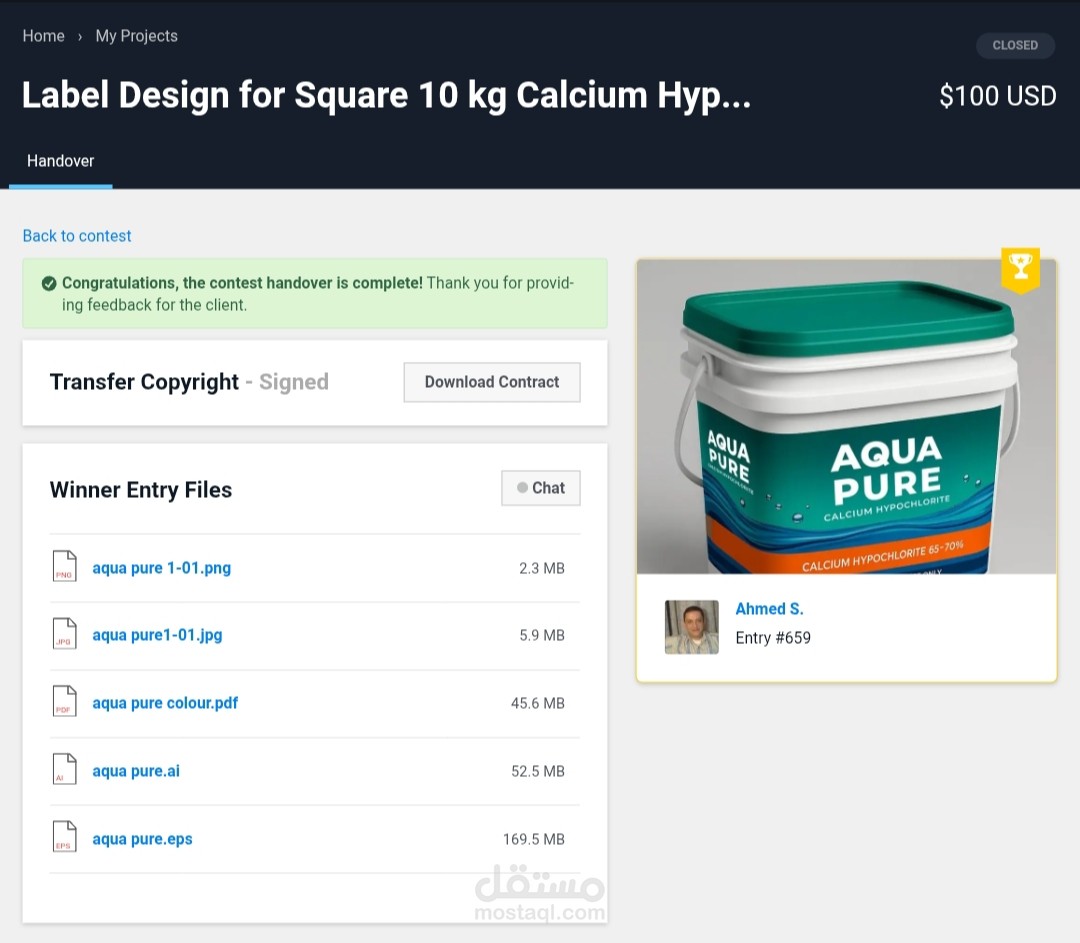Click the green checkmark success icon
The image size is (1080, 943).
(49, 284)
